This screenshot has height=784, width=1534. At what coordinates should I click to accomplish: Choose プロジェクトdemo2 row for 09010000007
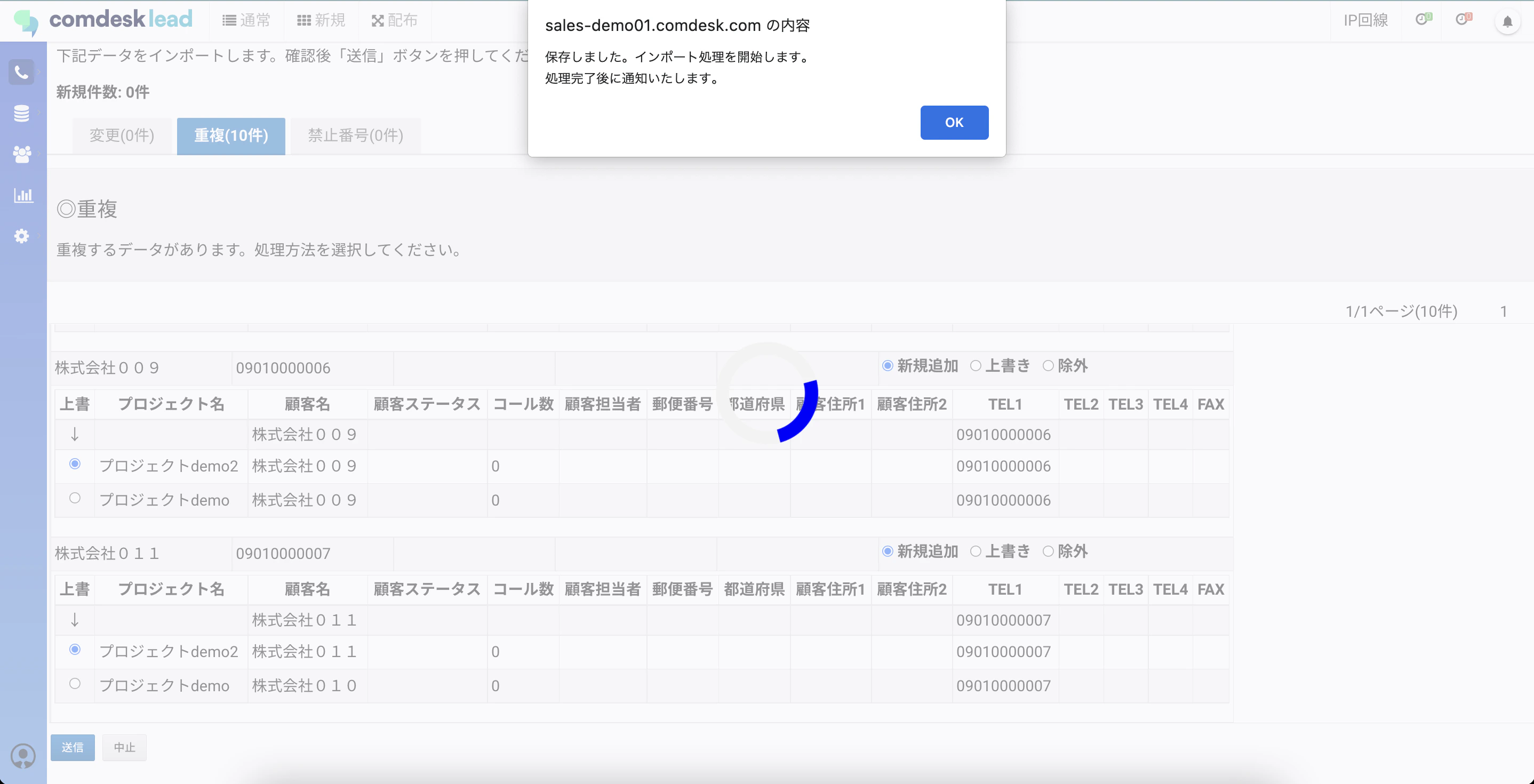pyautogui.click(x=75, y=650)
